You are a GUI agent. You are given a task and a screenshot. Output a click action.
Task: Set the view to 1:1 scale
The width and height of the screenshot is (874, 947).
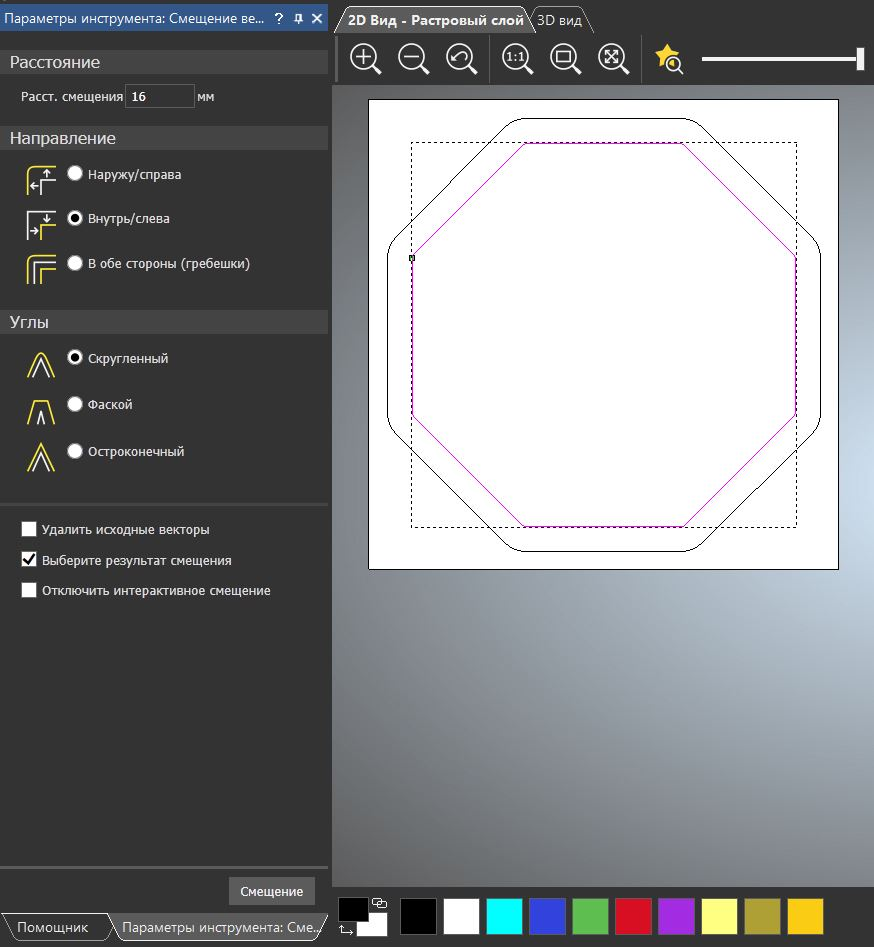[x=517, y=59]
